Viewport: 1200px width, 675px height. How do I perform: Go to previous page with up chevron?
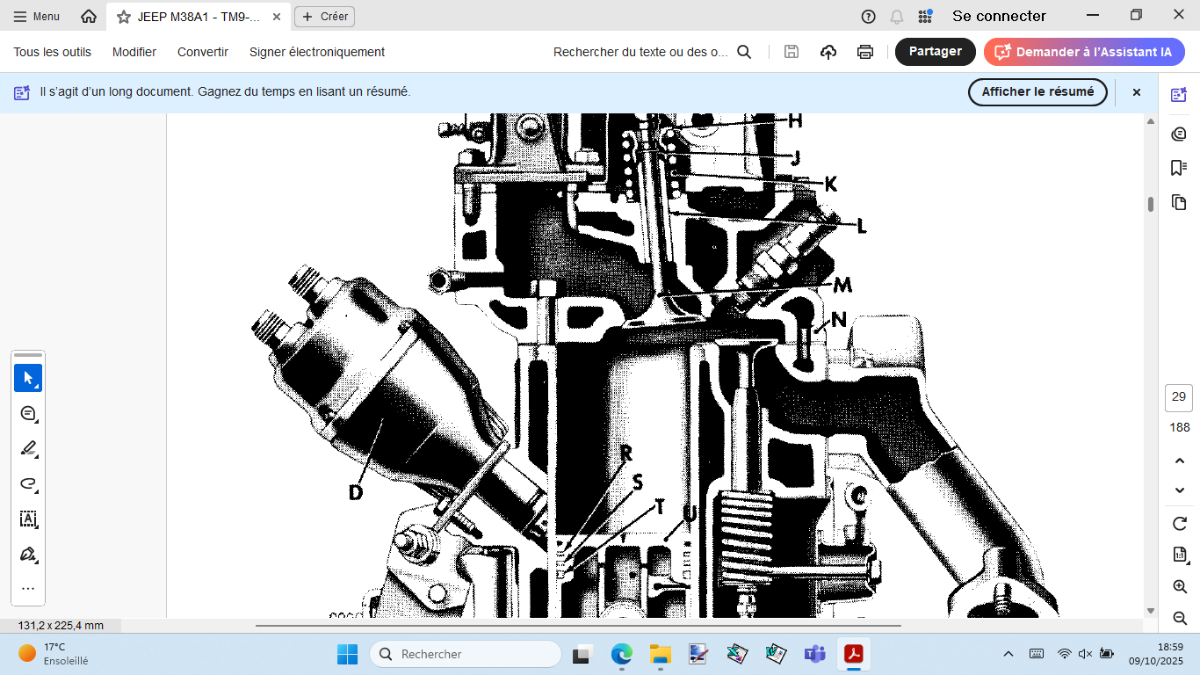pyautogui.click(x=1178, y=460)
